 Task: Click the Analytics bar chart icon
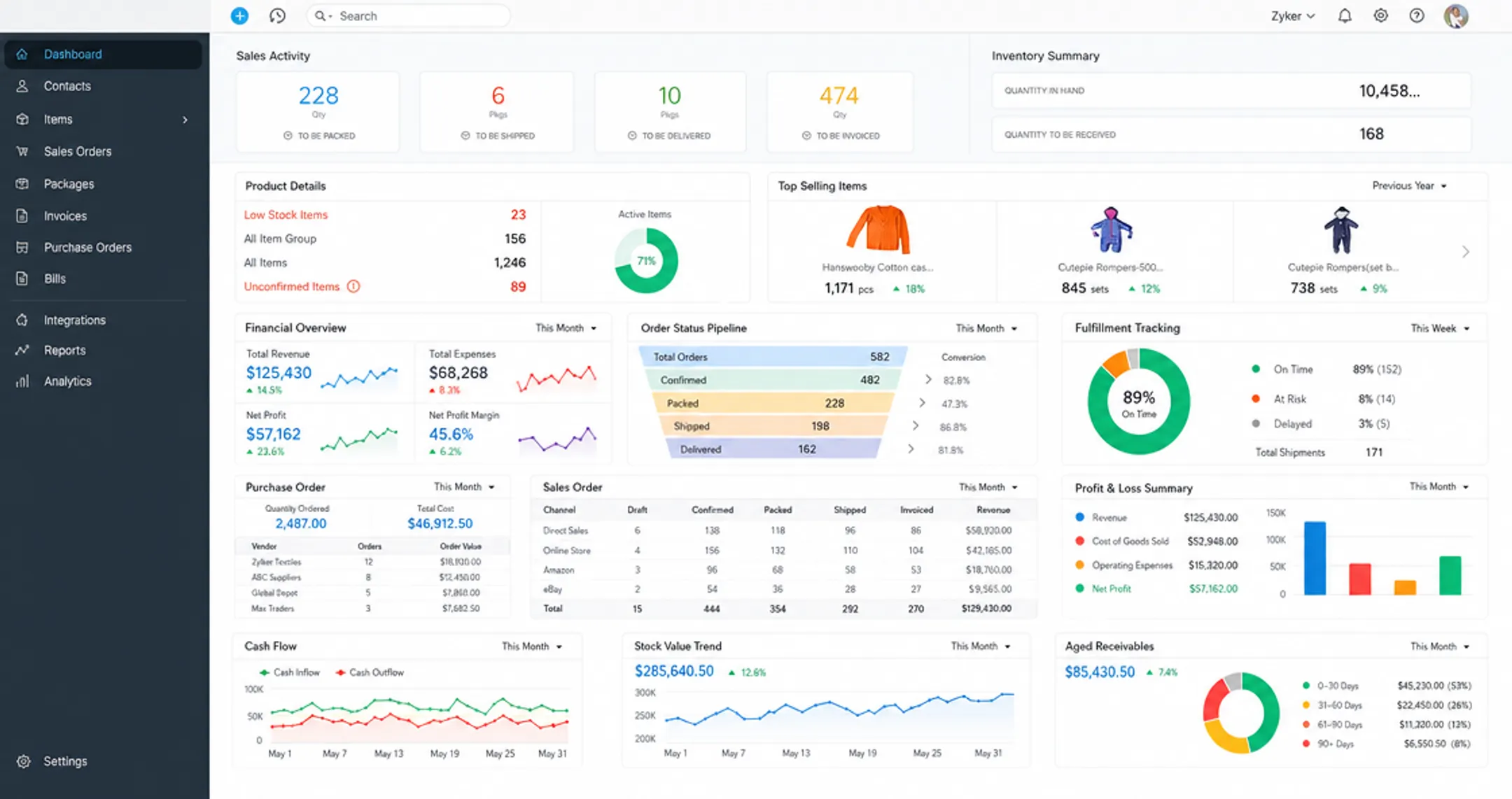click(x=22, y=381)
